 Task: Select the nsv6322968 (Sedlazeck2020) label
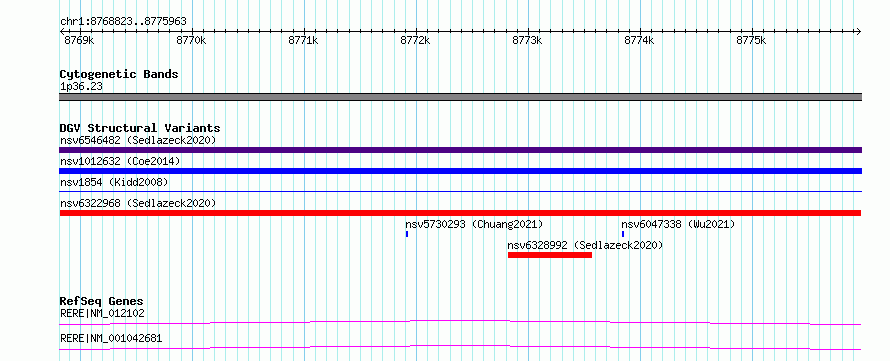tap(138, 203)
